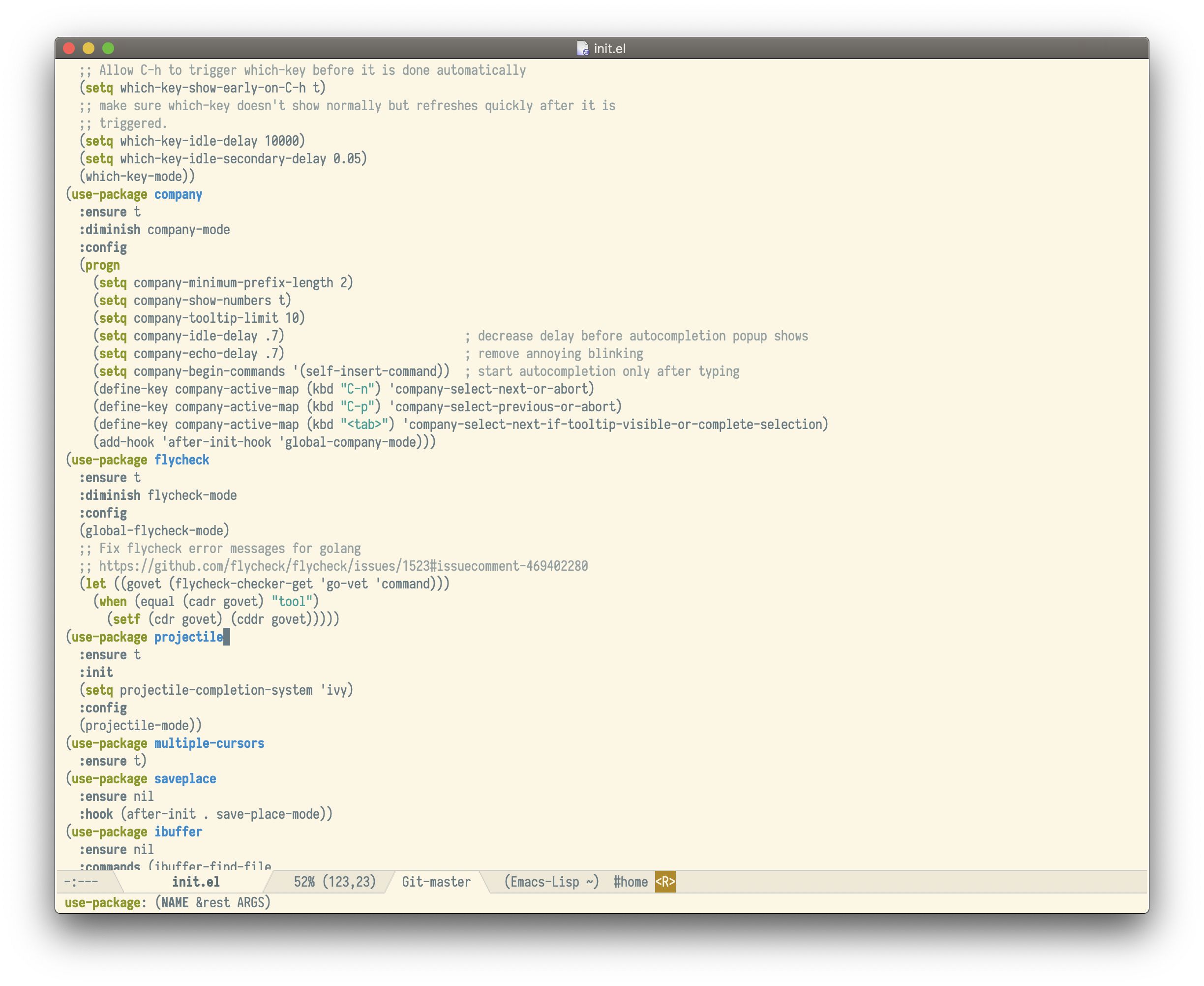The height and width of the screenshot is (986, 1204).
Task: Click the ibuffer package name
Action: click(x=178, y=832)
